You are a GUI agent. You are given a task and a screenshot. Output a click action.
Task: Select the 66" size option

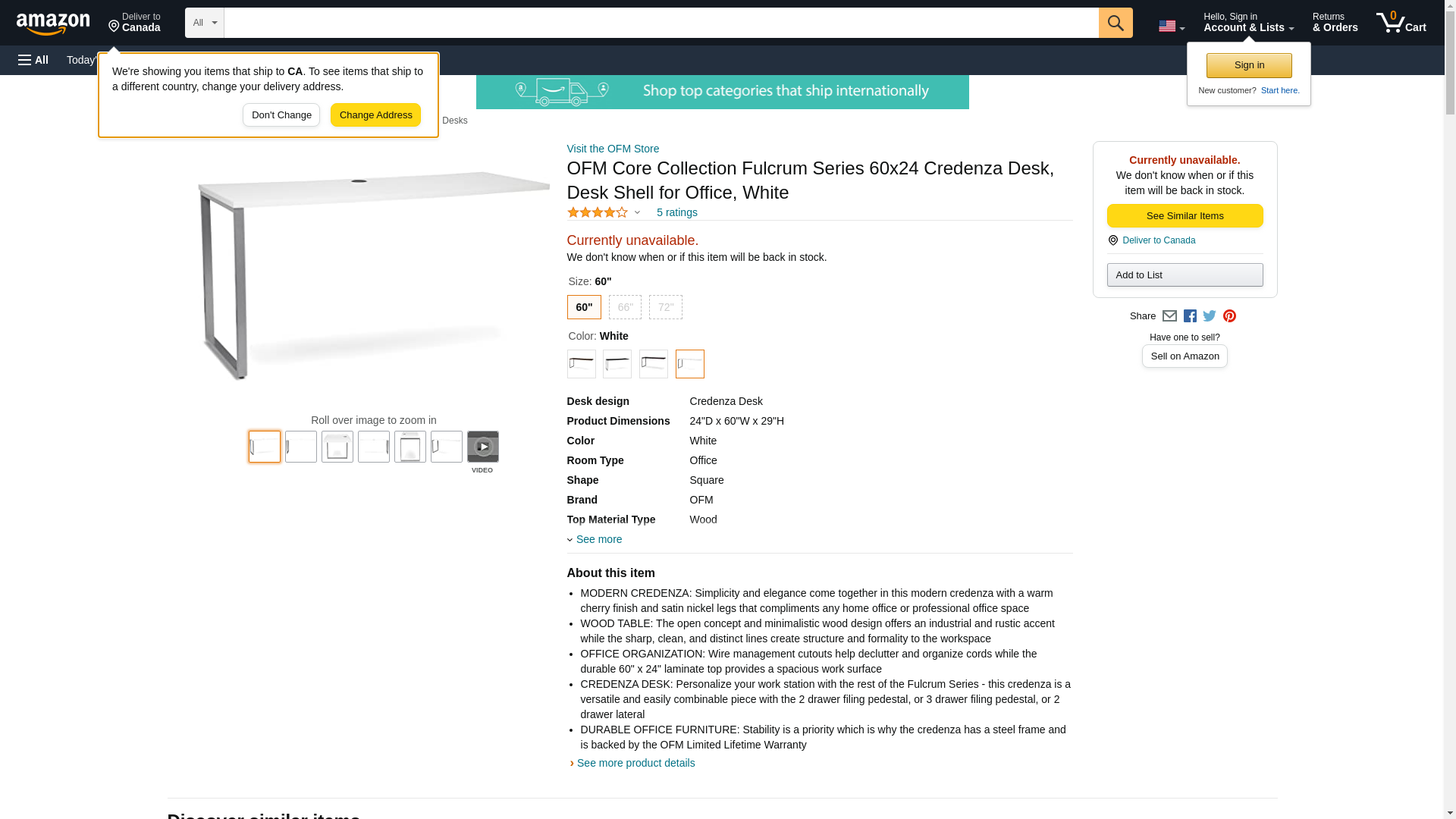625,307
